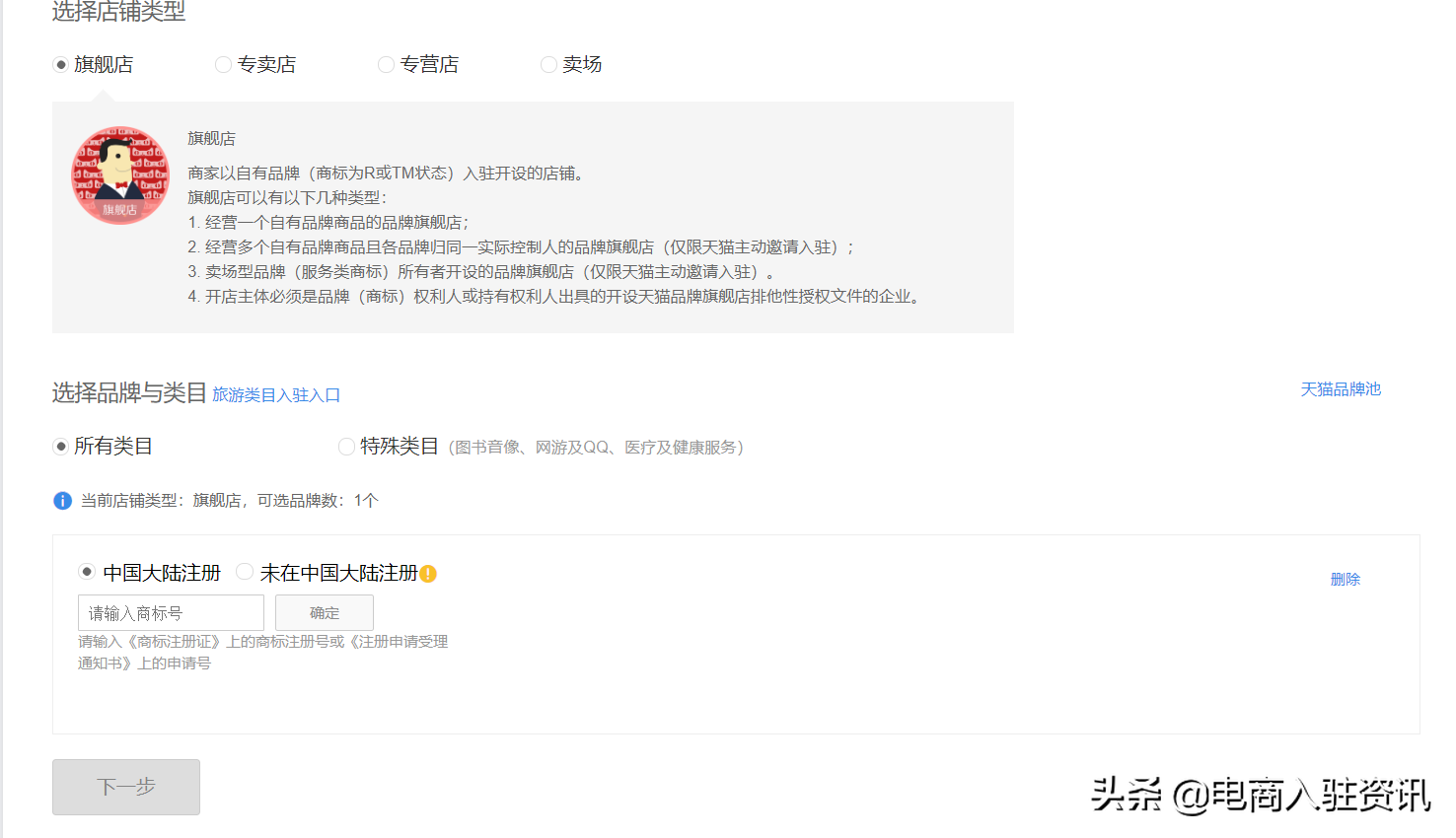Click the blue info icon beside 当前店铺类型

pyautogui.click(x=62, y=501)
